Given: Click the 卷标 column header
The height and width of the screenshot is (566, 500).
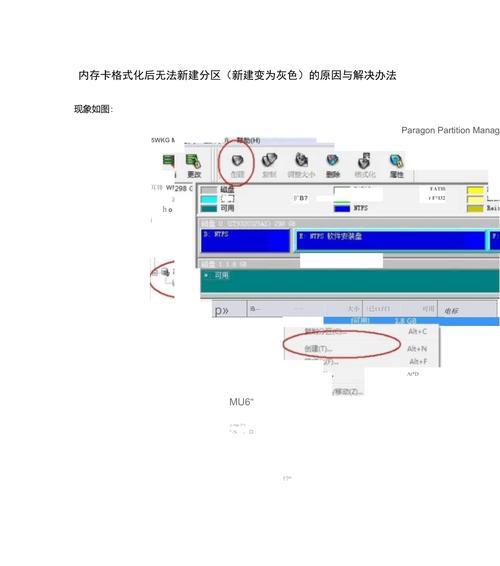Looking at the screenshot, I should 451,311.
